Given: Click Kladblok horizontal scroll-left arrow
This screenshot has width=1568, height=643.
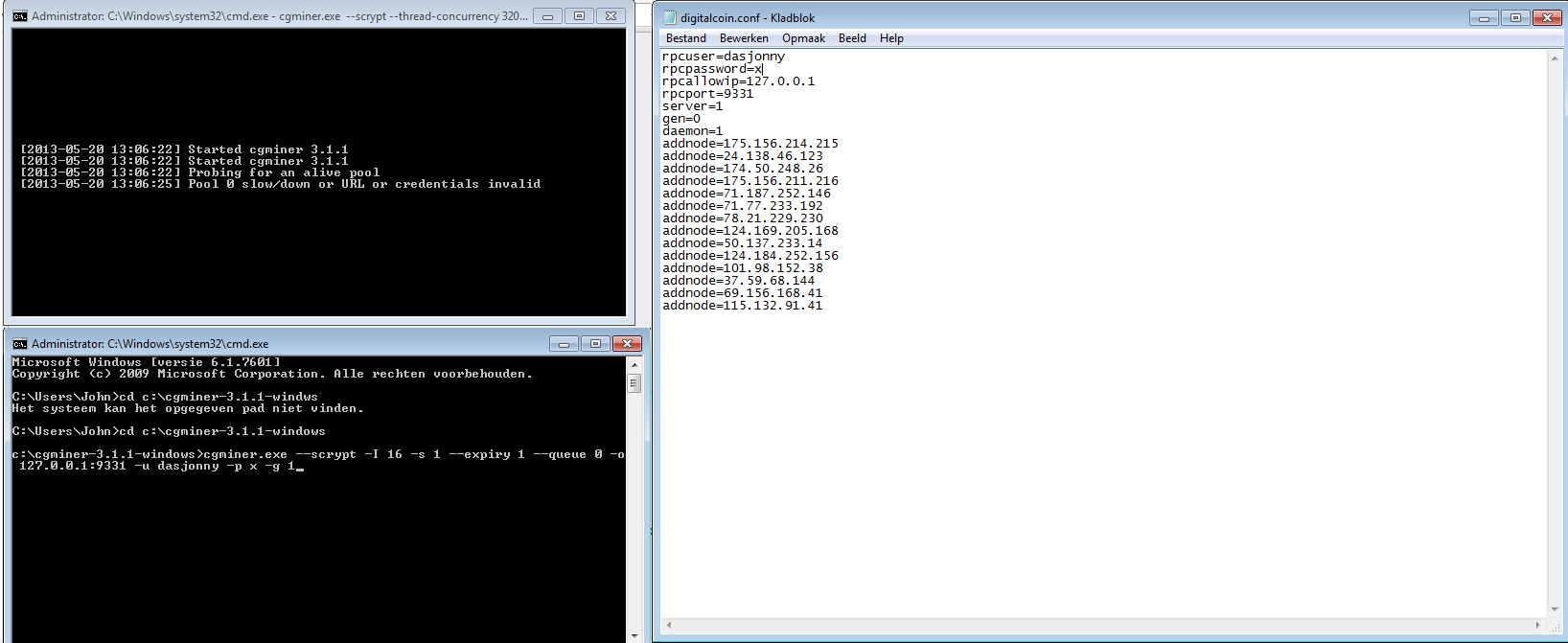Looking at the screenshot, I should tap(669, 625).
